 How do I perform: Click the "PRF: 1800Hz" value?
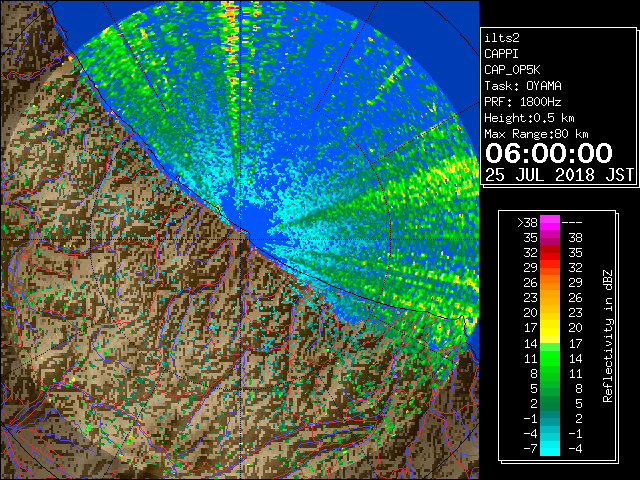tap(523, 102)
